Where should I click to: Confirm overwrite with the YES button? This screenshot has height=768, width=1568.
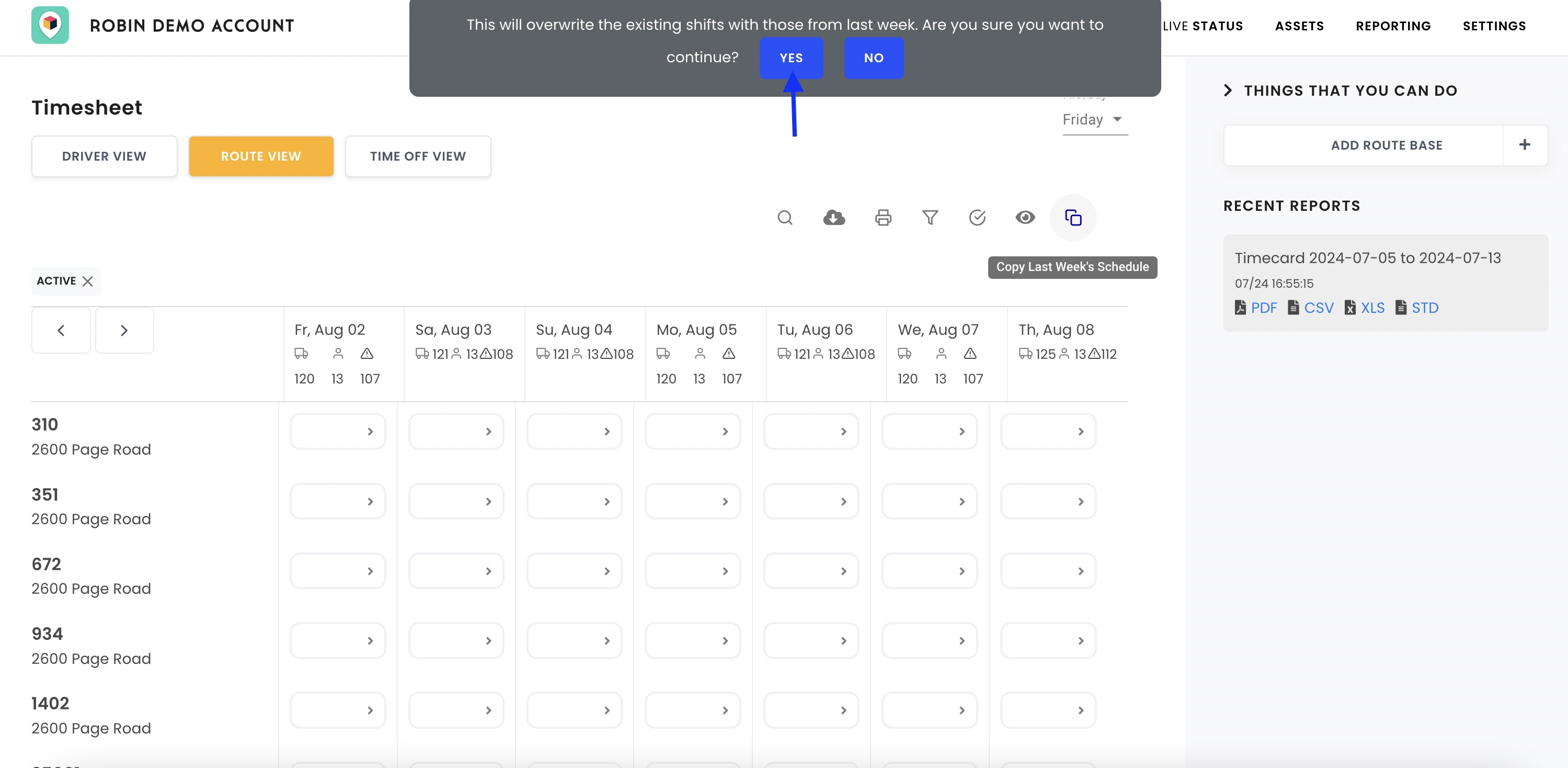tap(791, 58)
